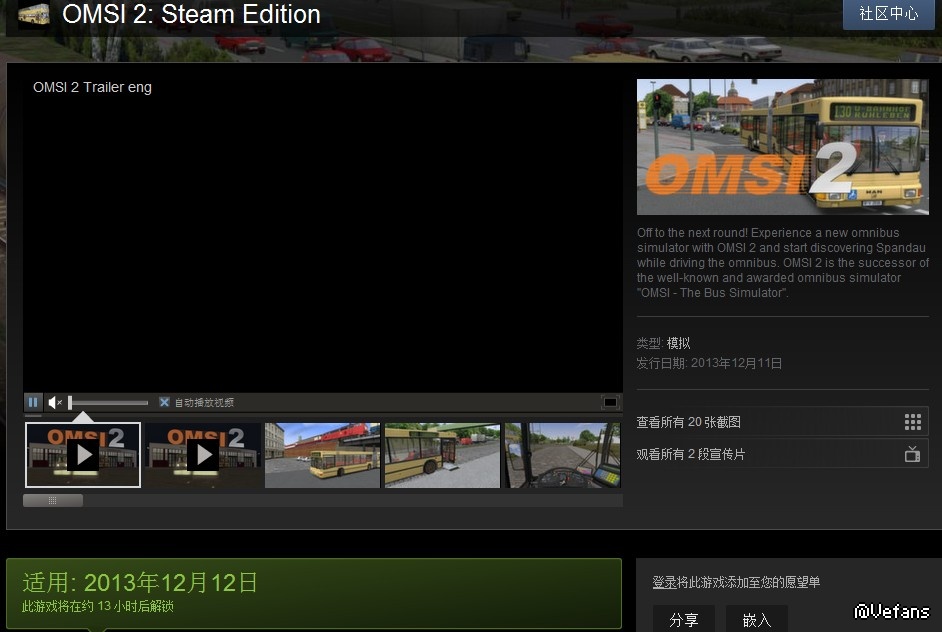Click the 发行日期: 2013年12月11日 release date text
The image size is (942, 632).
(709, 363)
